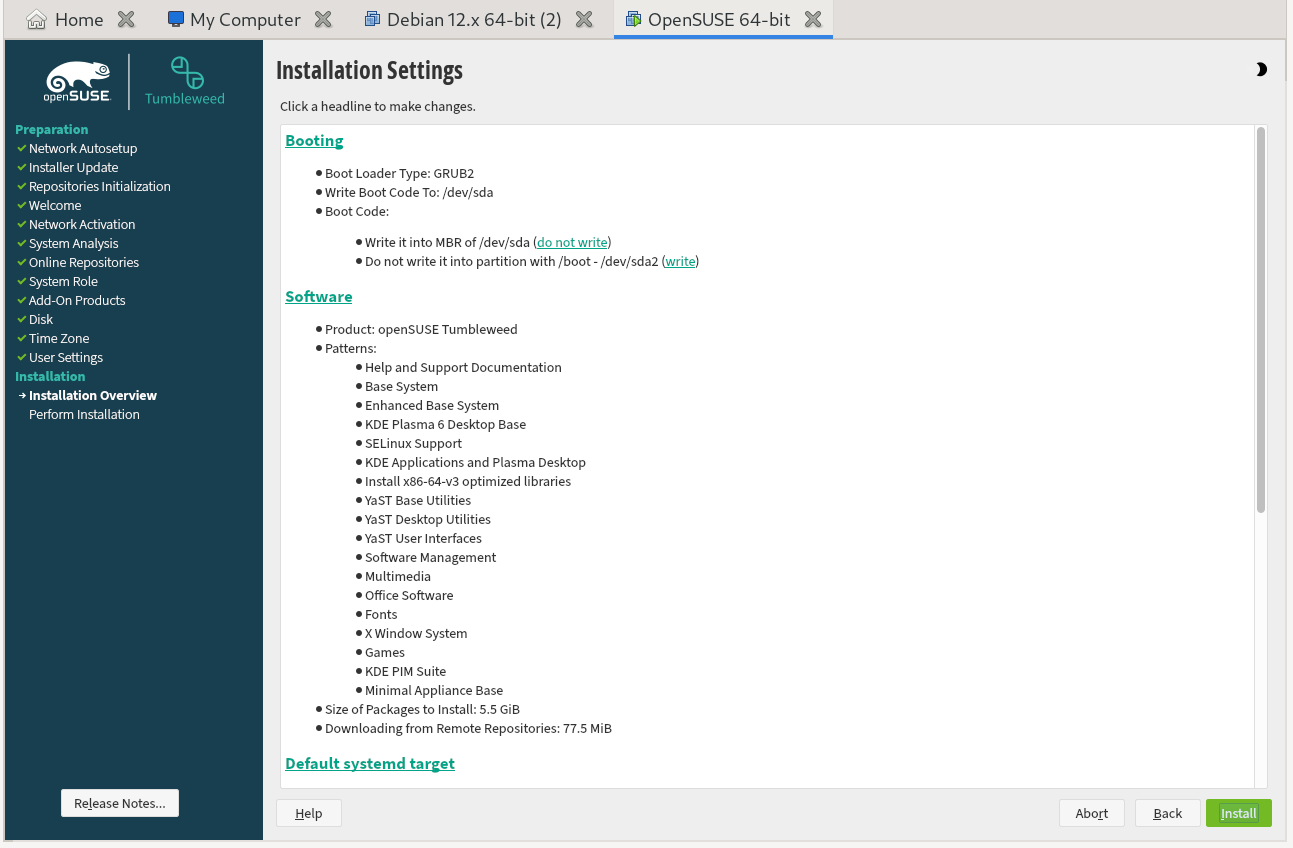Click 'Multimedia' pattern entry
The image size is (1293, 848).
coord(398,577)
